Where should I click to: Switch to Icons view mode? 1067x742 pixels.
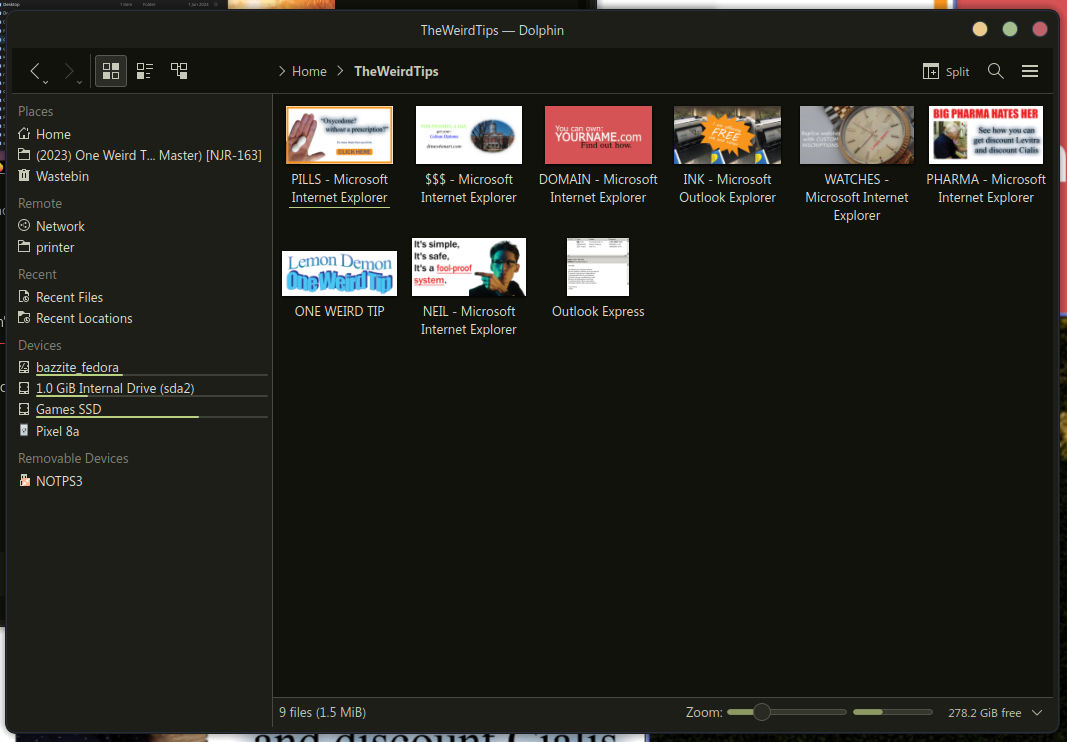click(x=111, y=71)
